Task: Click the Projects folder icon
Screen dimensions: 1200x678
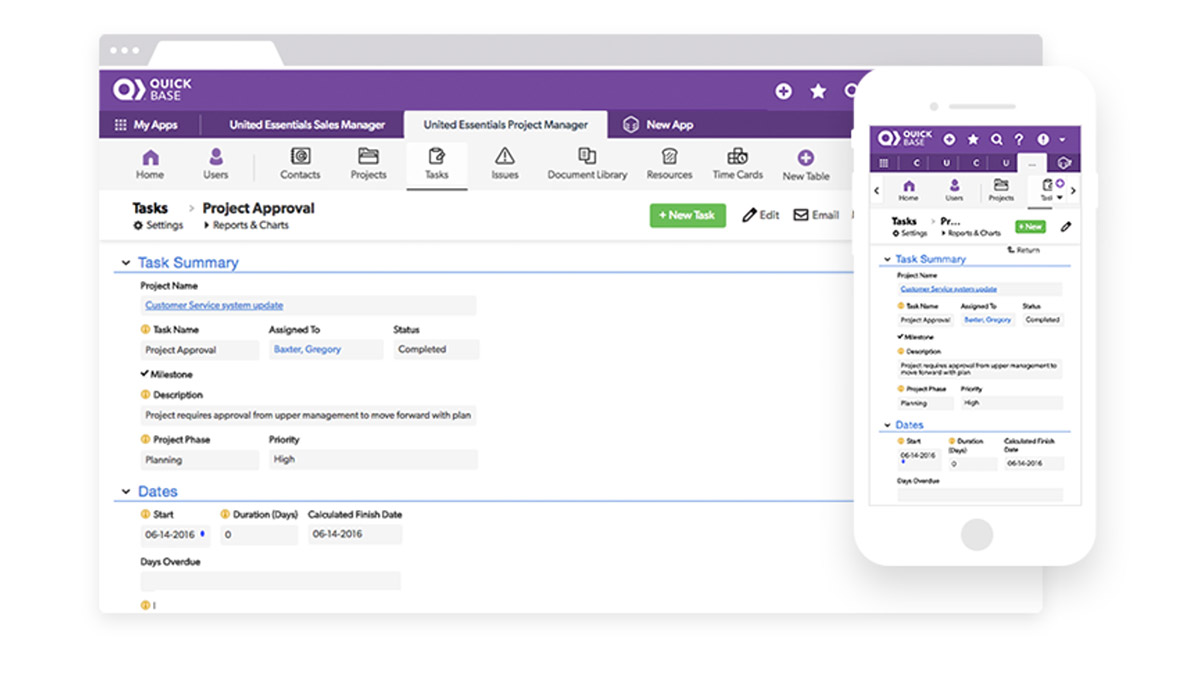Action: coord(368,157)
